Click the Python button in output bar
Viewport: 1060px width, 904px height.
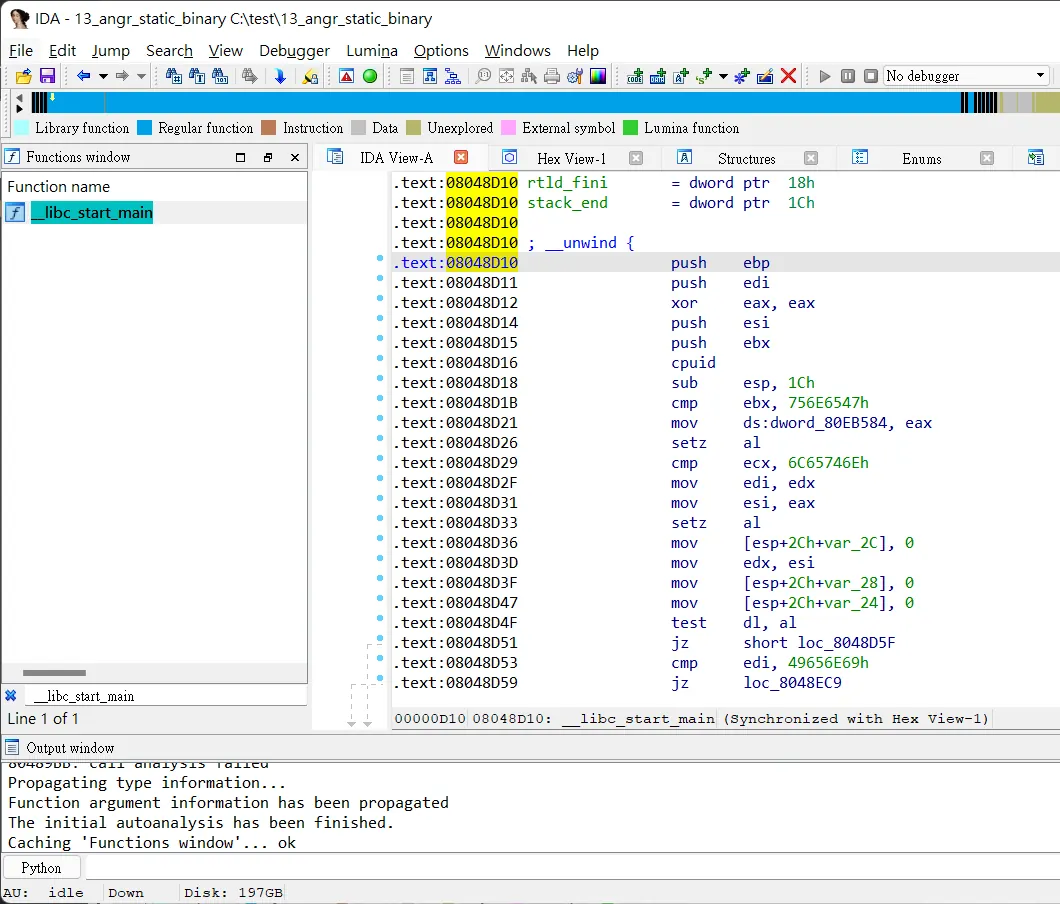[41, 867]
